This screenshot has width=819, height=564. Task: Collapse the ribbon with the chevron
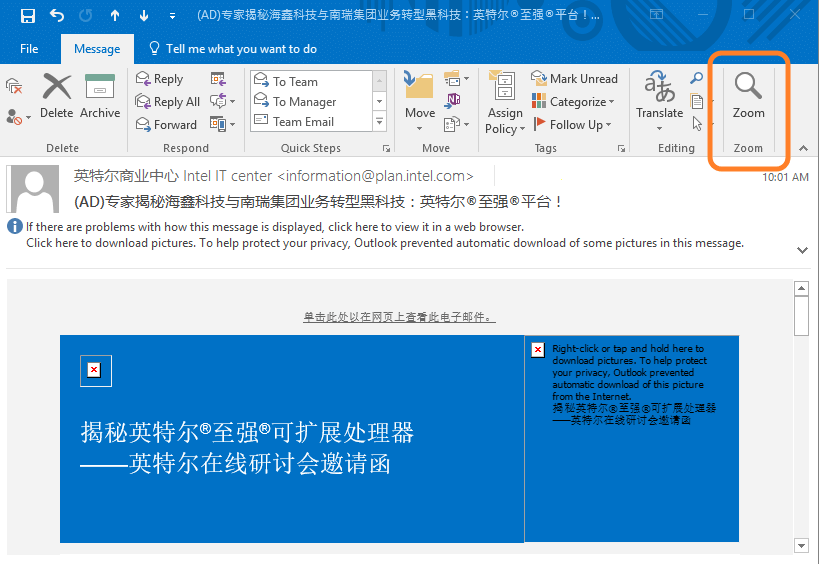(x=803, y=148)
